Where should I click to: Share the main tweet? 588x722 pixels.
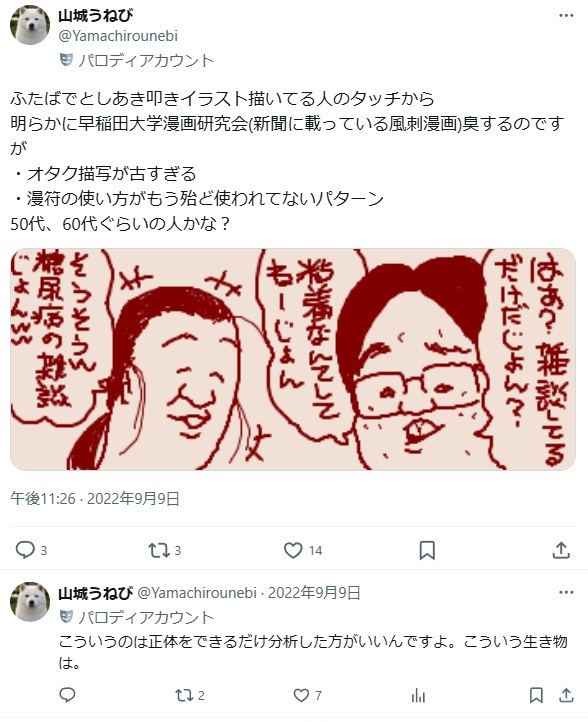click(x=561, y=550)
